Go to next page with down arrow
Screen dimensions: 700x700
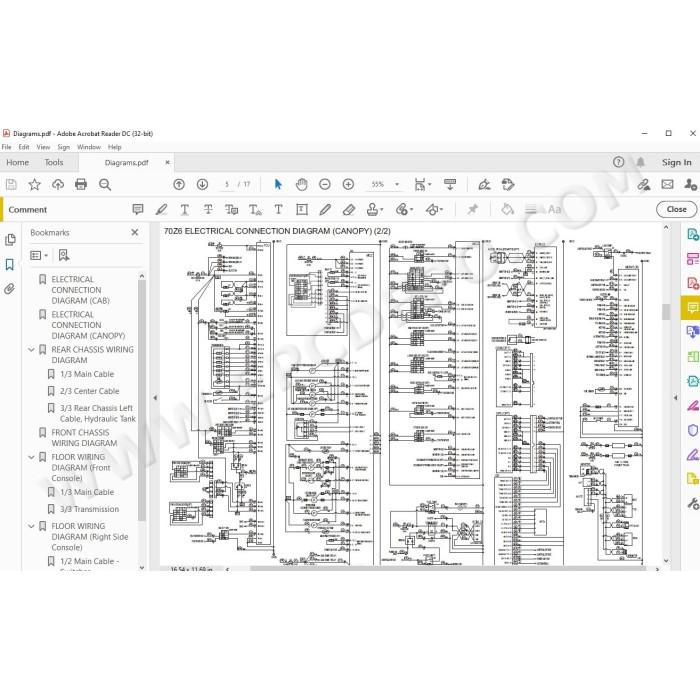pos(202,184)
